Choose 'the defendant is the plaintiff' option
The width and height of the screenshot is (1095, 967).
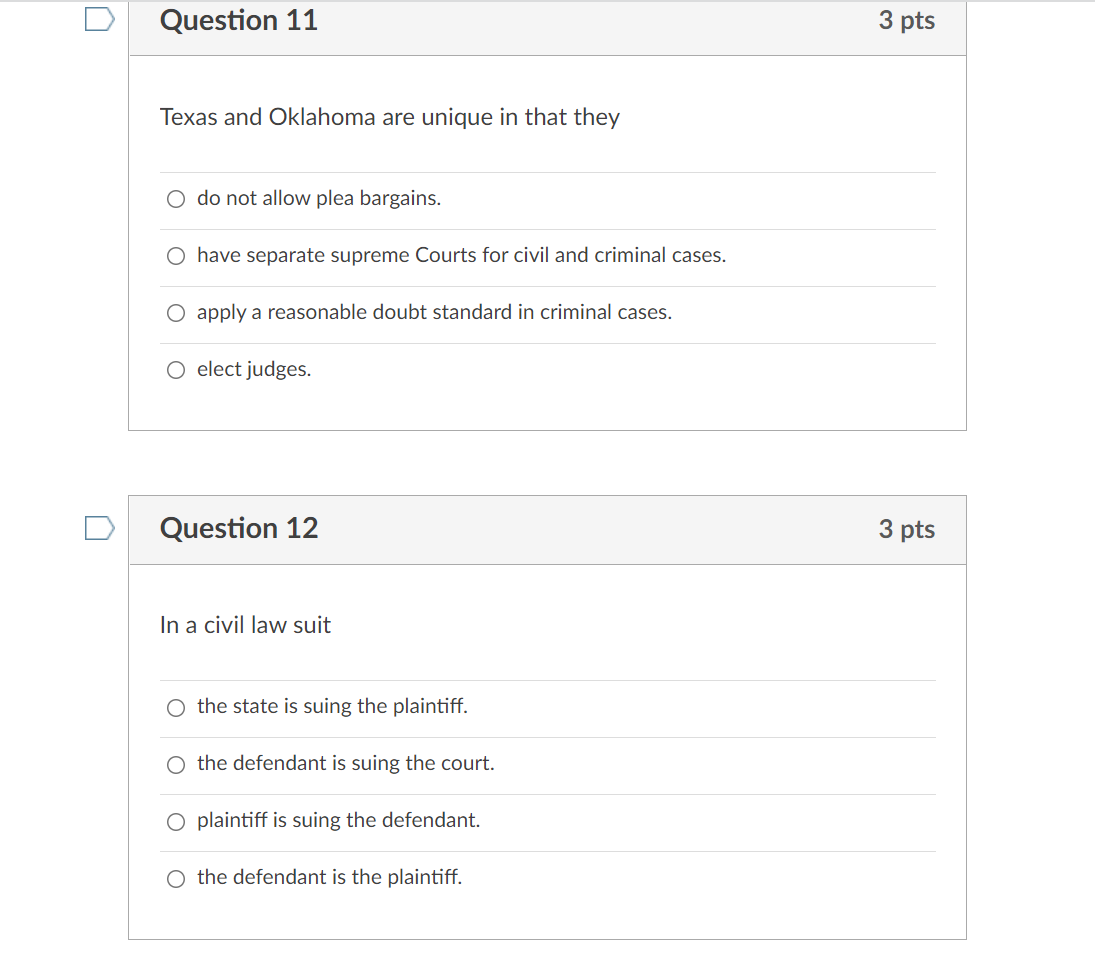[x=176, y=878]
